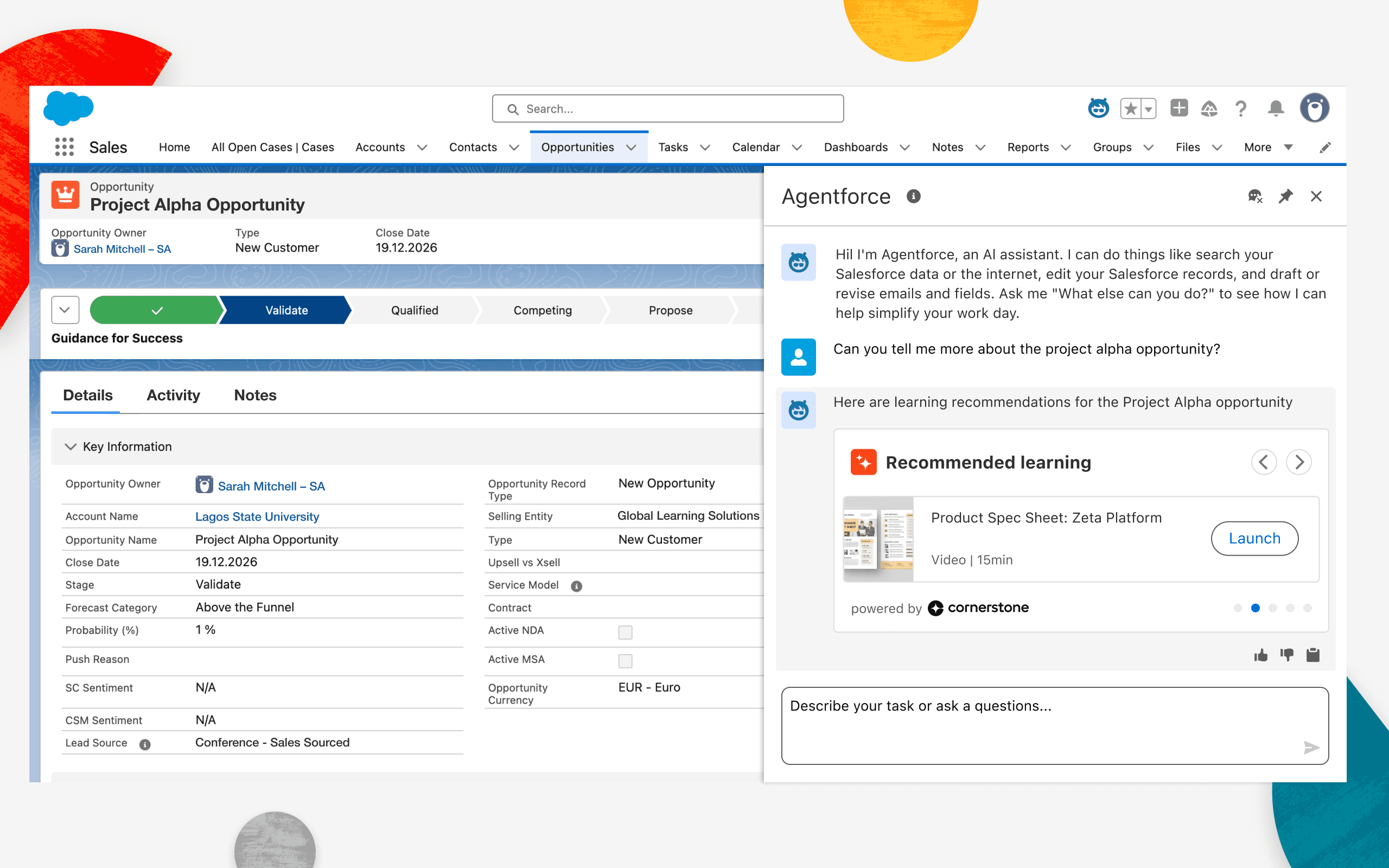Open the Trailhead guidance icon
Screen dimensions: 1389x868
(1209, 108)
